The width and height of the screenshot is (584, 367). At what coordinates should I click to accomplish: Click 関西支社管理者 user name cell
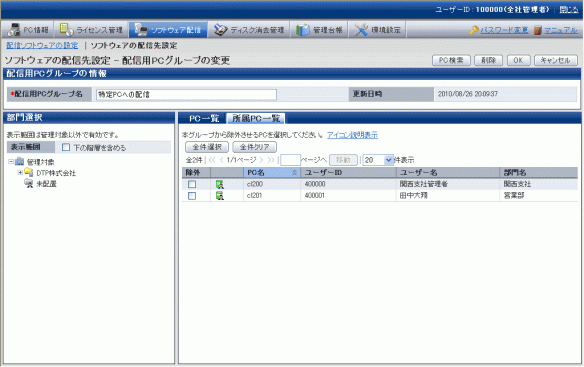(423, 184)
